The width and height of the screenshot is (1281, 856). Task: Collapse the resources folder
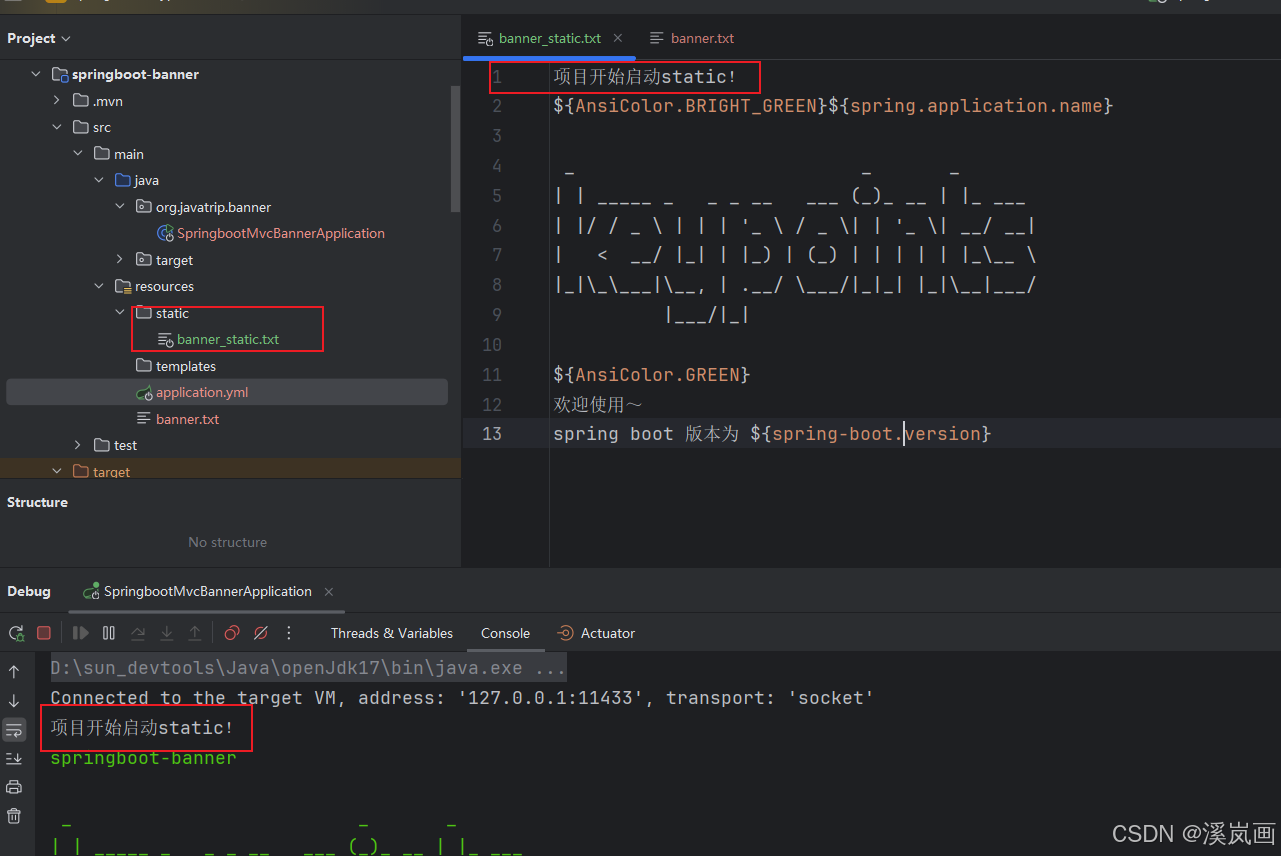[99, 286]
